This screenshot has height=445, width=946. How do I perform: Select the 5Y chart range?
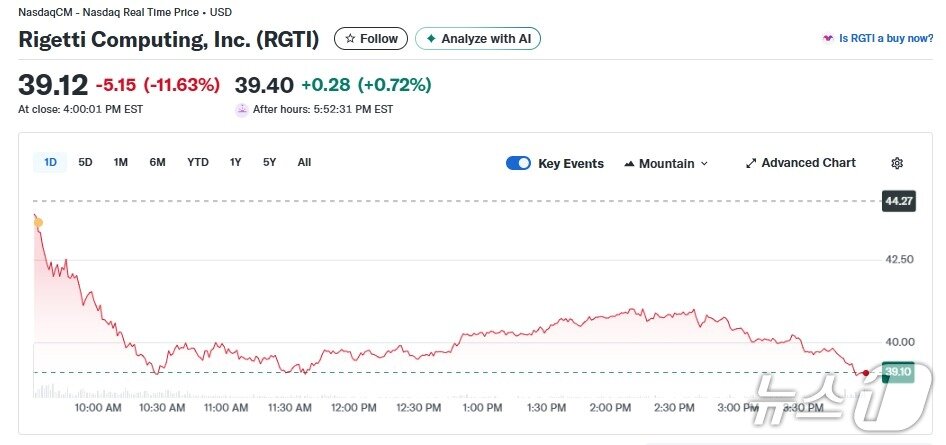click(269, 162)
